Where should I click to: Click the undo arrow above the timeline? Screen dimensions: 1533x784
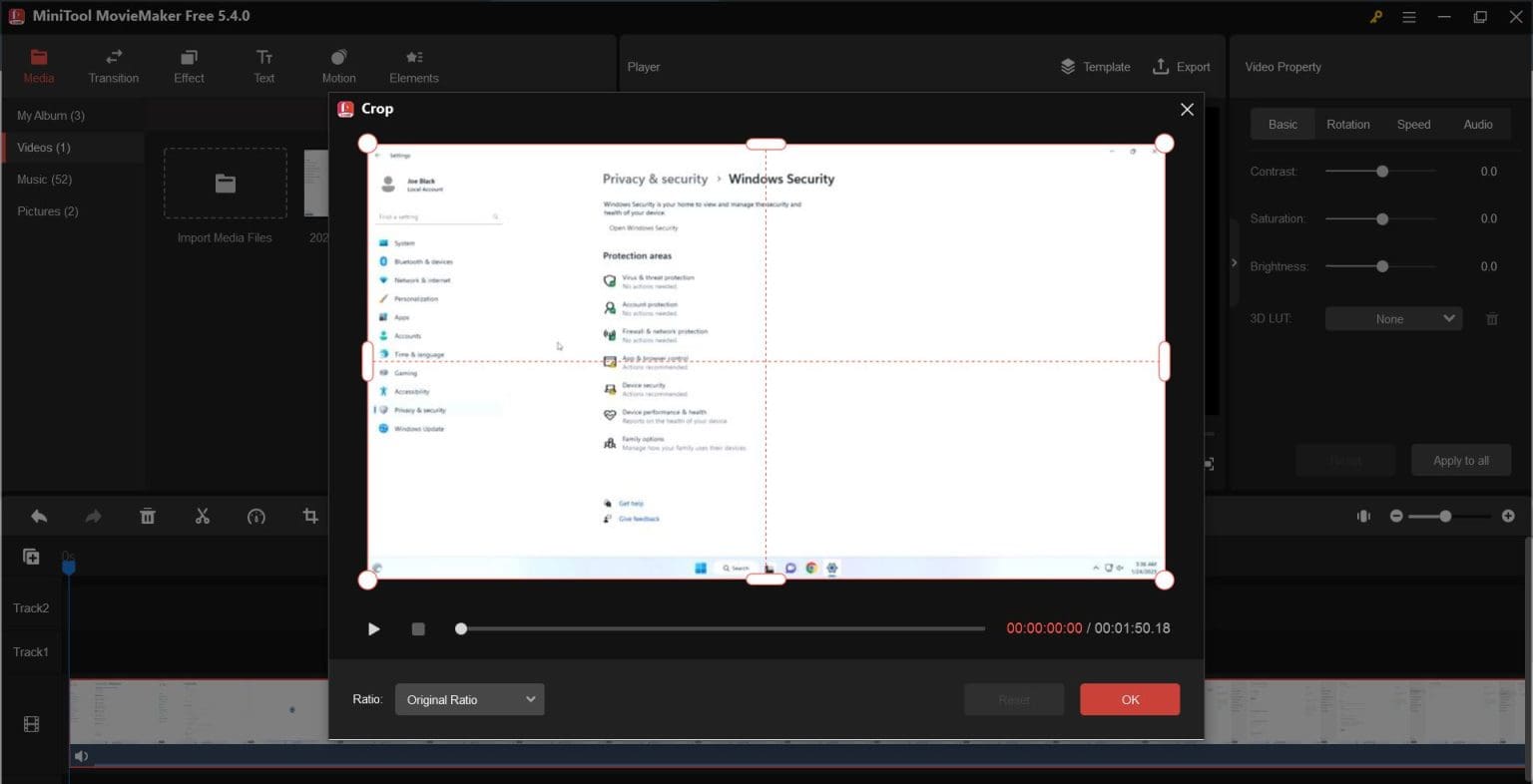39,516
